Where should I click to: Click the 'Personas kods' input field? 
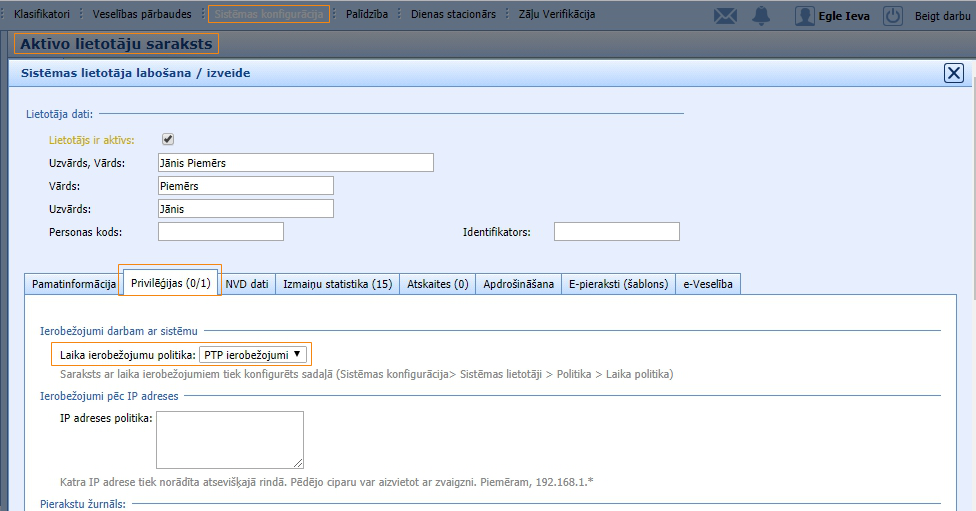coord(221,232)
